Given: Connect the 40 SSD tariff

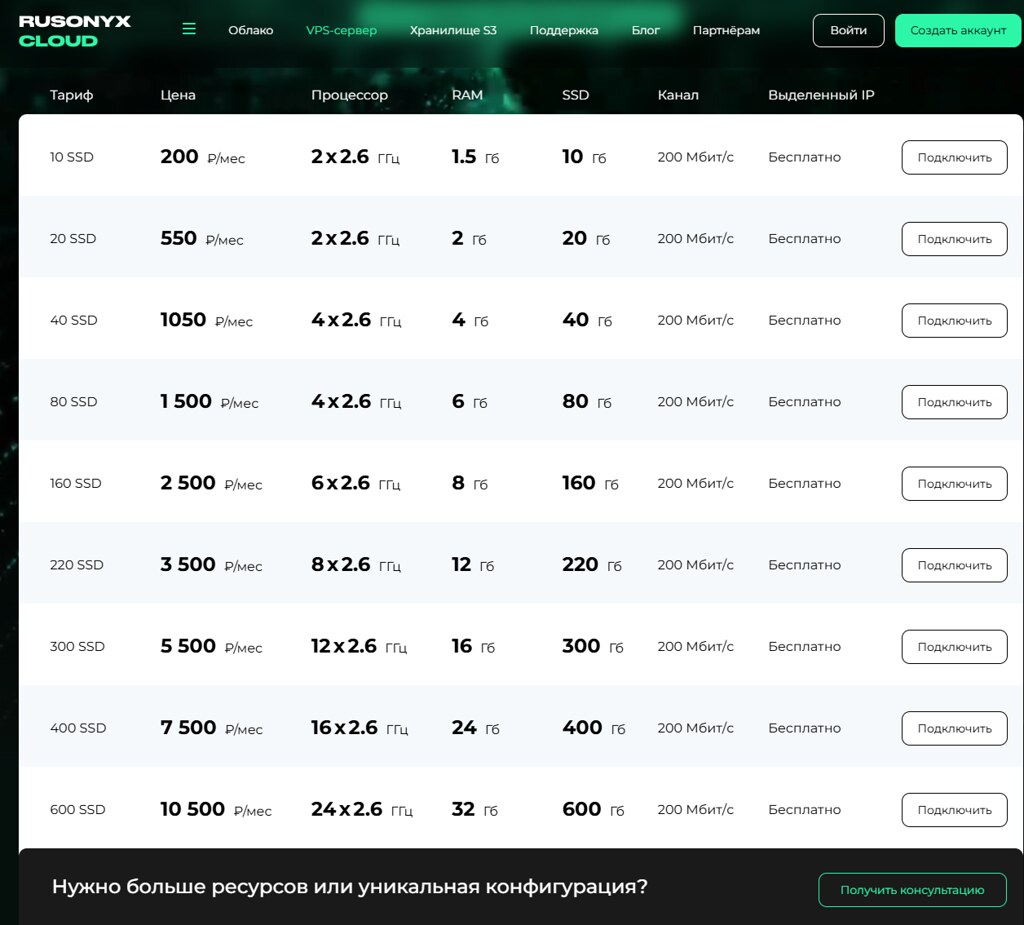Looking at the screenshot, I should (954, 321).
